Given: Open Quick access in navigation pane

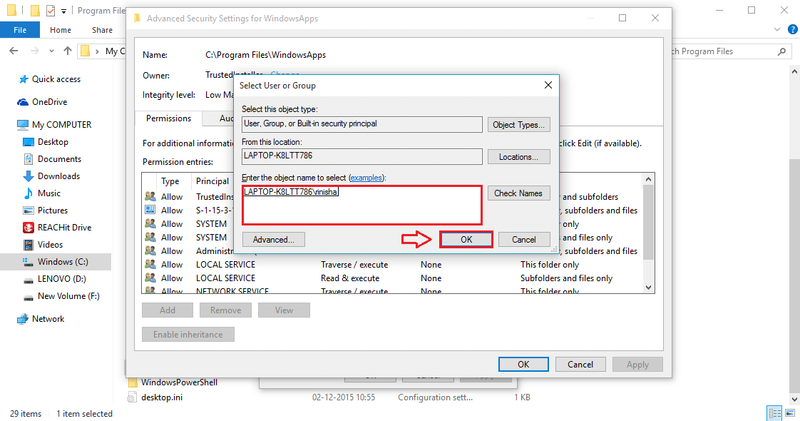Looking at the screenshot, I should coord(56,79).
